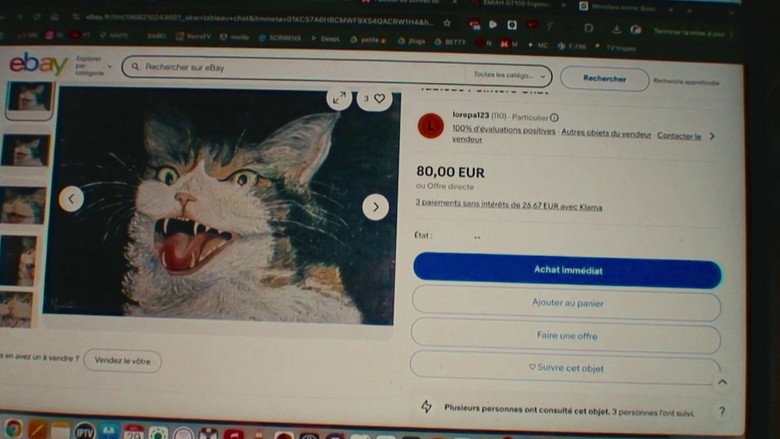780x439 pixels.
Task: Open the Explorer par catégorie dropdown
Action: point(94,66)
